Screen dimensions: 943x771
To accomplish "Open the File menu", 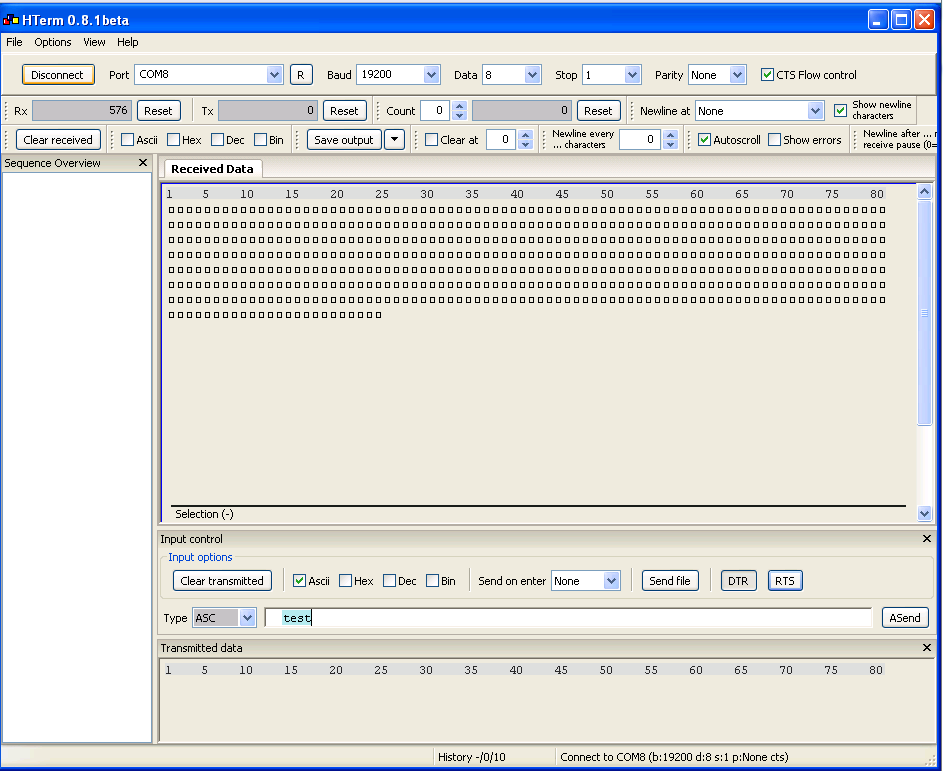I will (x=14, y=42).
